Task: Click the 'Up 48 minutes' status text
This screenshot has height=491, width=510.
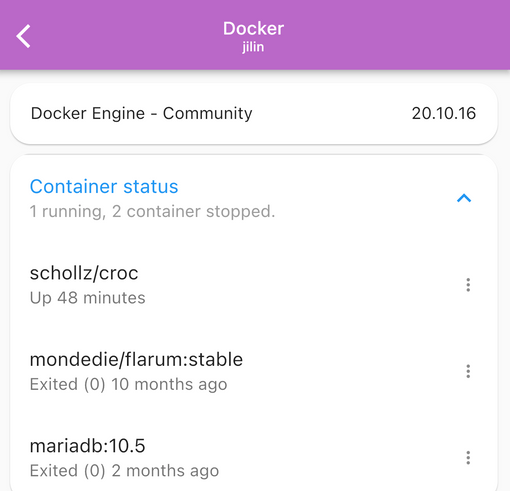Action: coord(88,298)
